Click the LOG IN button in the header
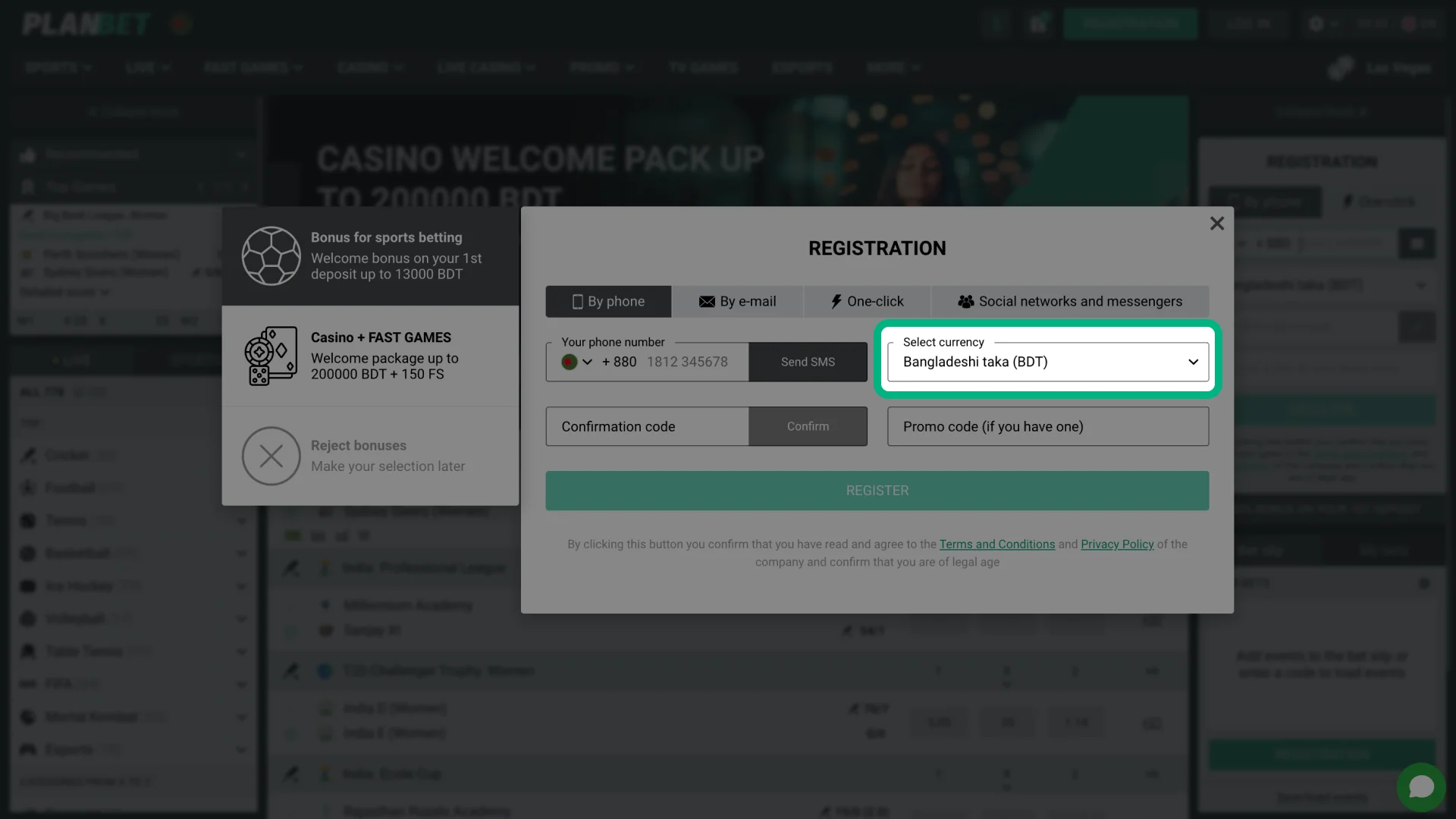 pyautogui.click(x=1247, y=24)
